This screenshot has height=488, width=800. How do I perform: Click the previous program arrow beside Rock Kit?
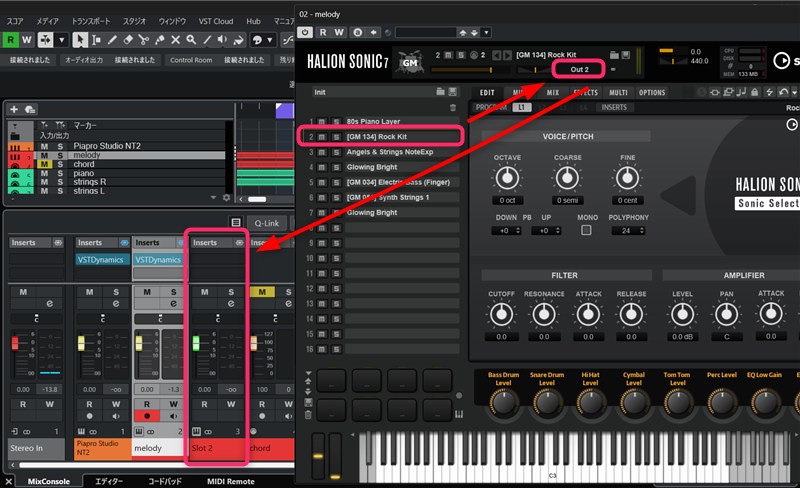coord(496,55)
